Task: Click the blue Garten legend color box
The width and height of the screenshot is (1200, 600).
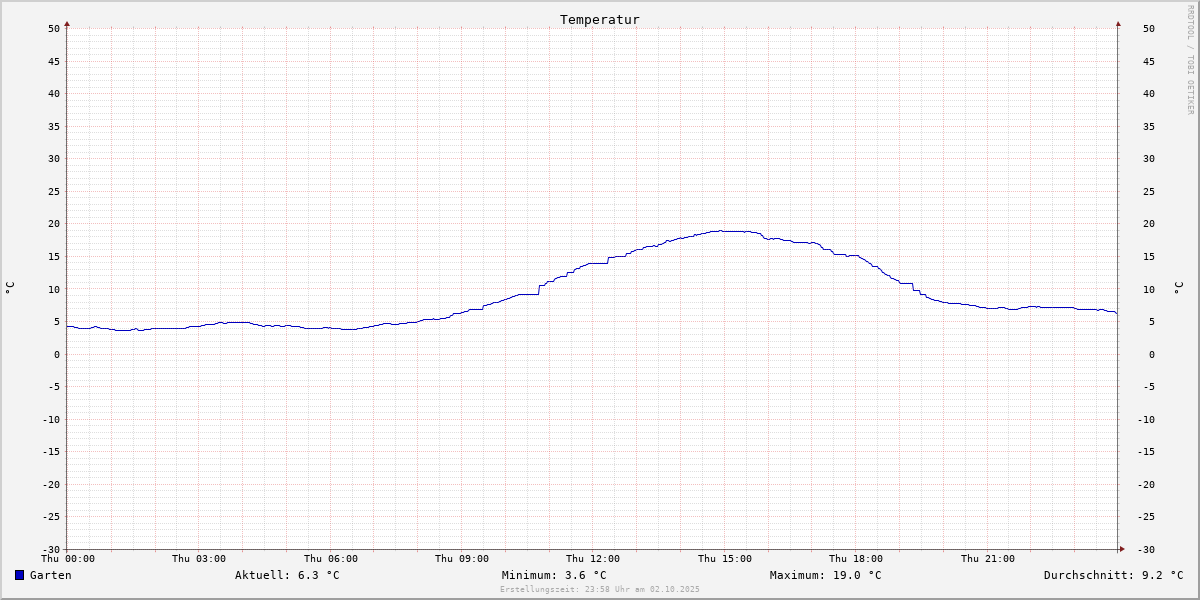Action: pyautogui.click(x=19, y=575)
